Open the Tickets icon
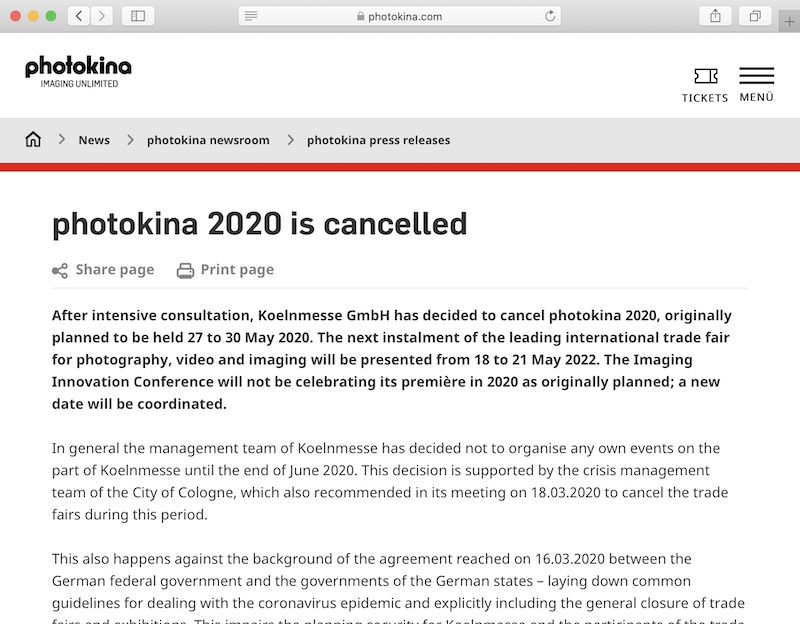The image size is (800, 624). click(705, 77)
